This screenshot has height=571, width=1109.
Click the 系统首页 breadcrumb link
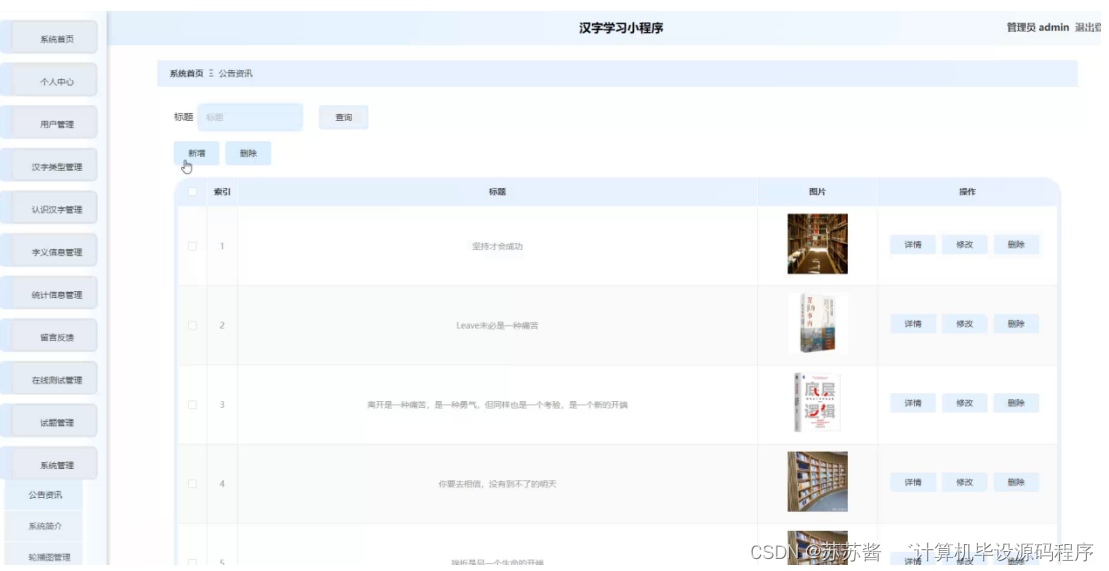click(186, 73)
